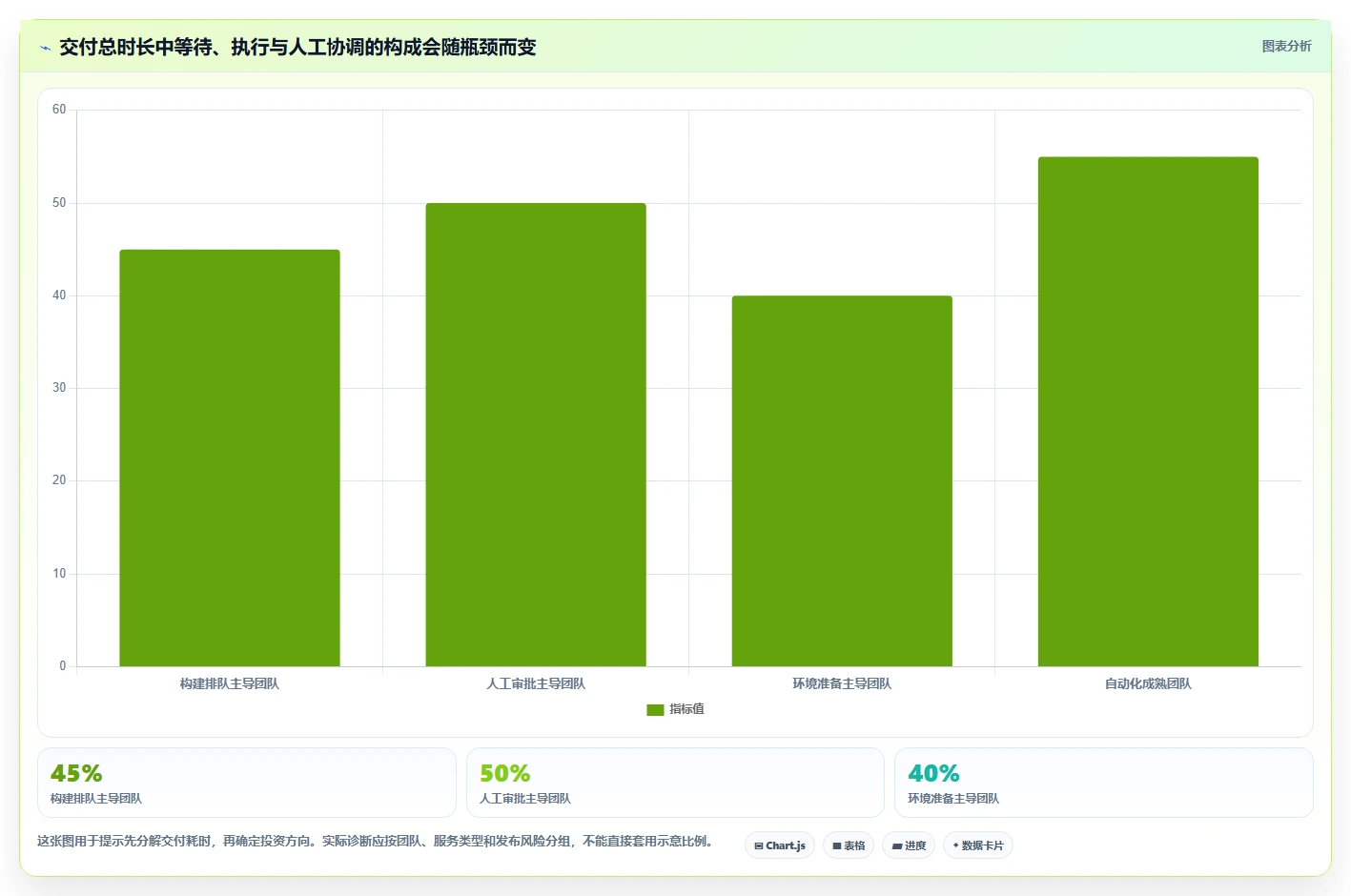Viewport: 1351px width, 896px height.
Task: Click the y-axis value 50
Action: (x=59, y=203)
